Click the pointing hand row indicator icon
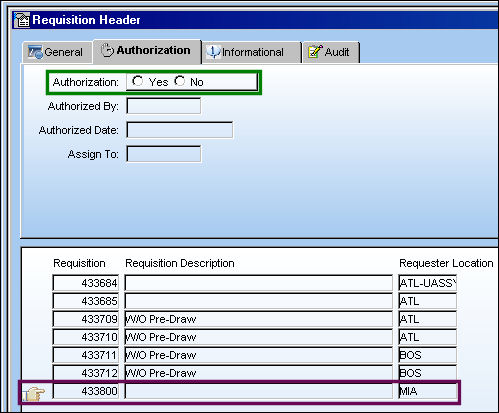This screenshot has width=499, height=413. coord(34,393)
